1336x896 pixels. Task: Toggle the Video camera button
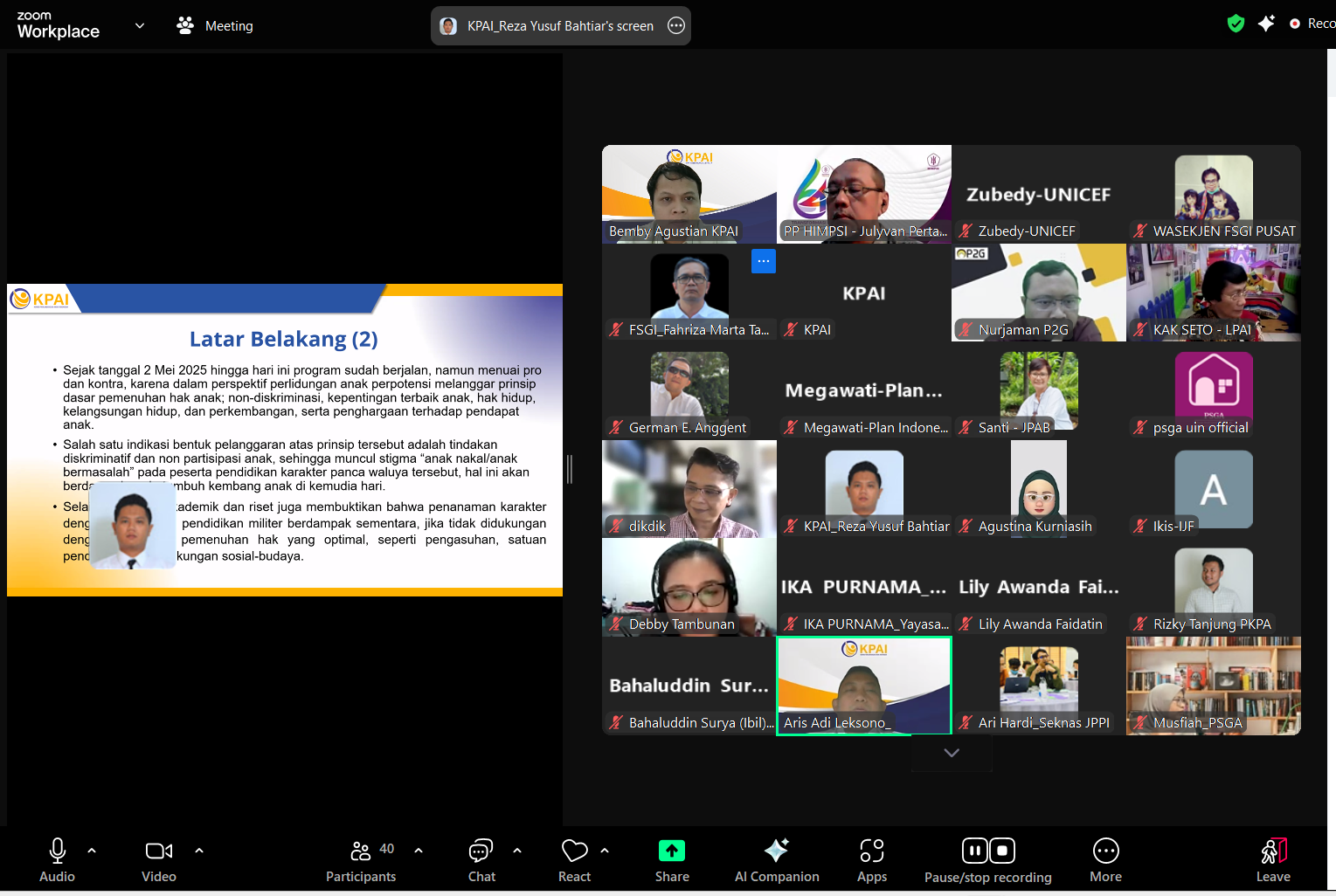coord(158,851)
